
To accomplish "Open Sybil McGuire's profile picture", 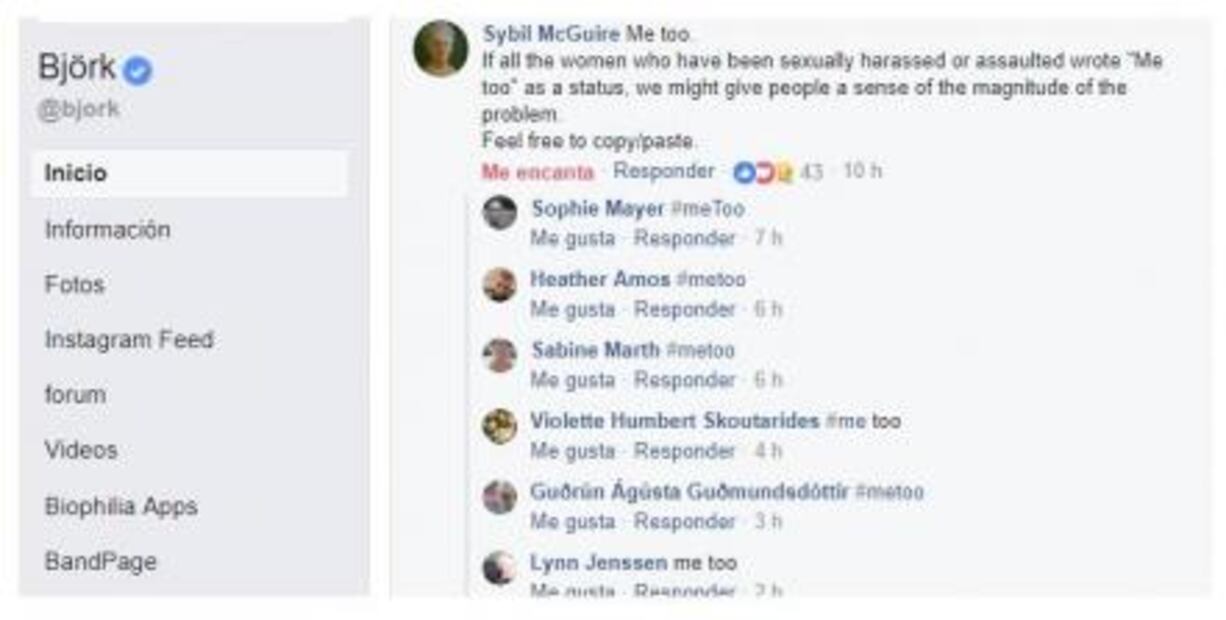I will (x=441, y=49).
